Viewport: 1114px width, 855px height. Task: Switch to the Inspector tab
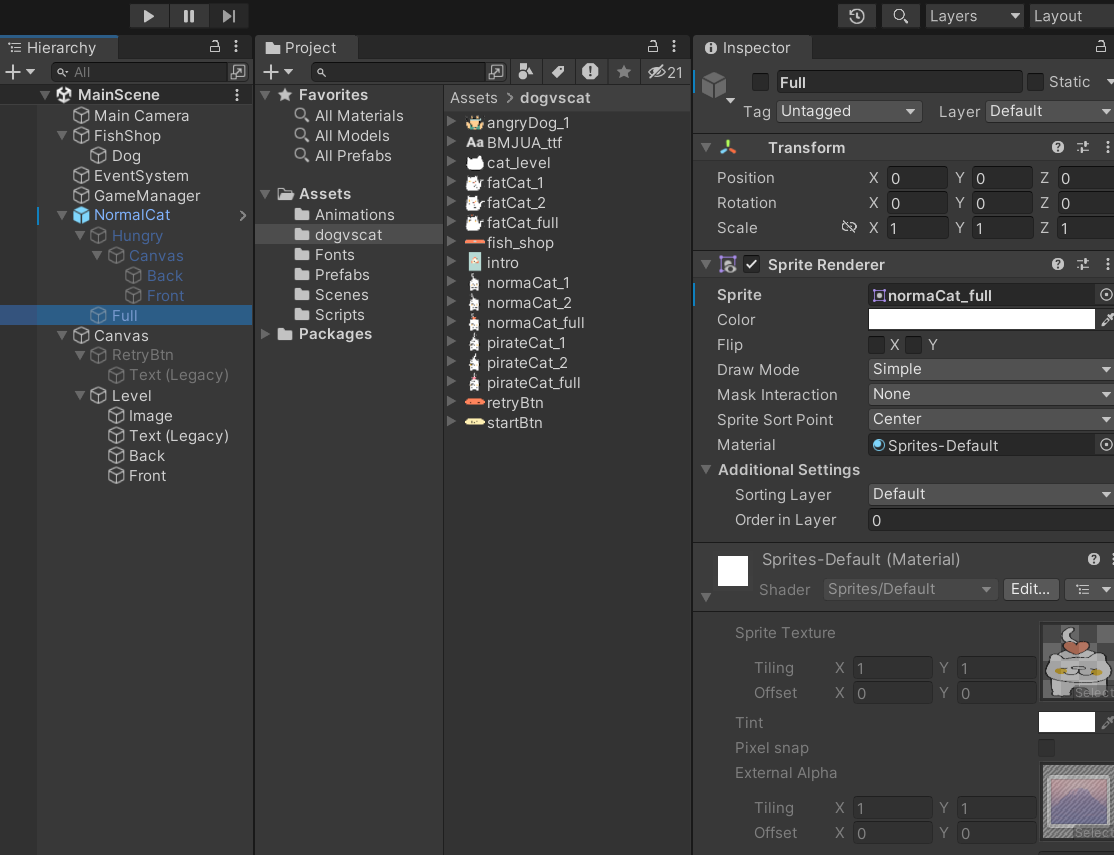point(752,48)
